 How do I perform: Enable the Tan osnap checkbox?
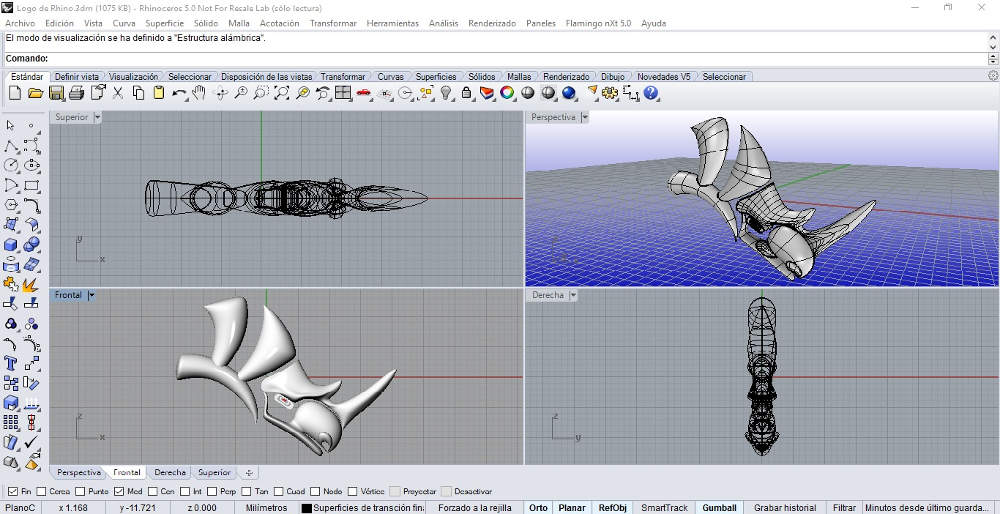(x=247, y=492)
